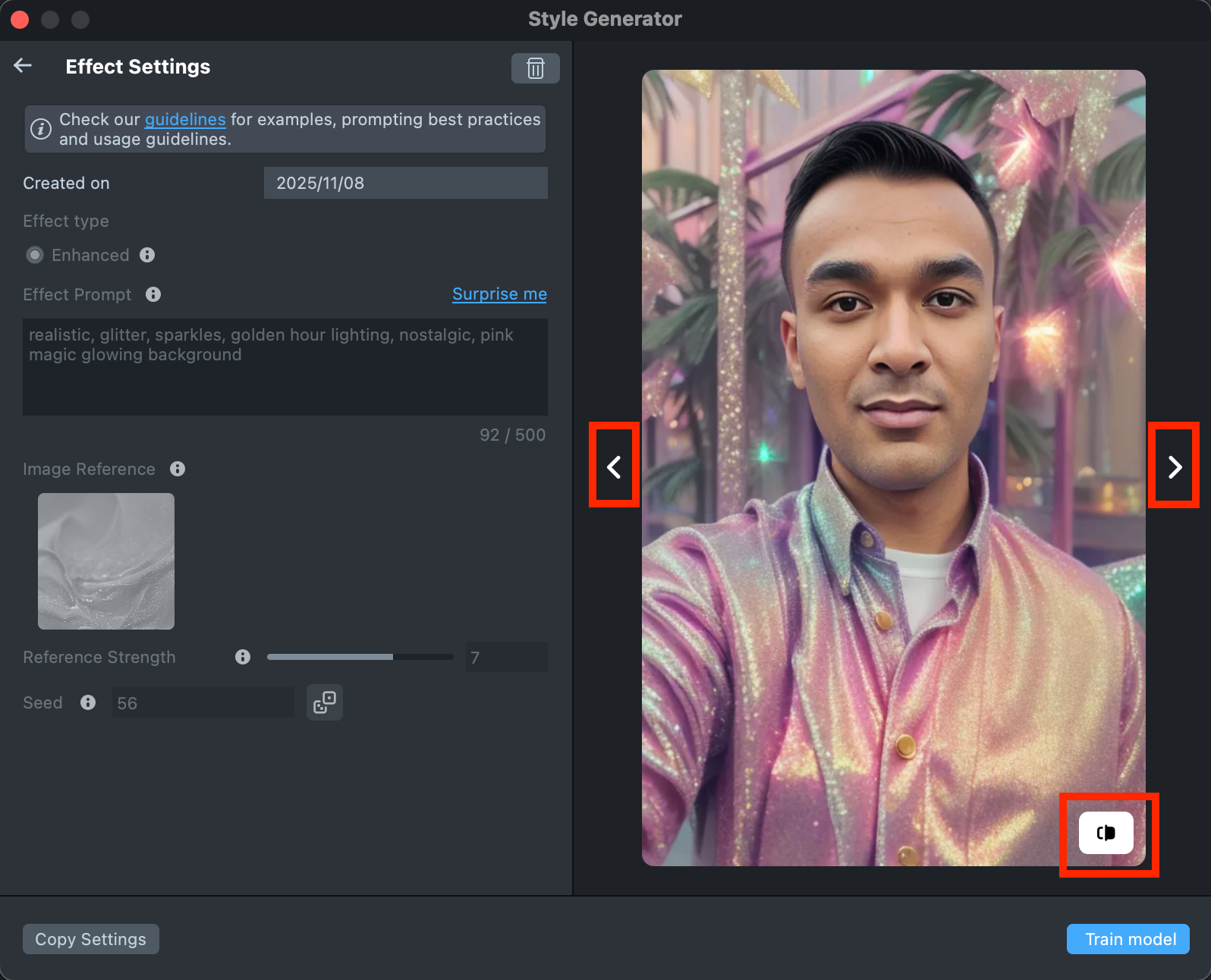
Task: Click the Train model button
Action: tap(1128, 939)
